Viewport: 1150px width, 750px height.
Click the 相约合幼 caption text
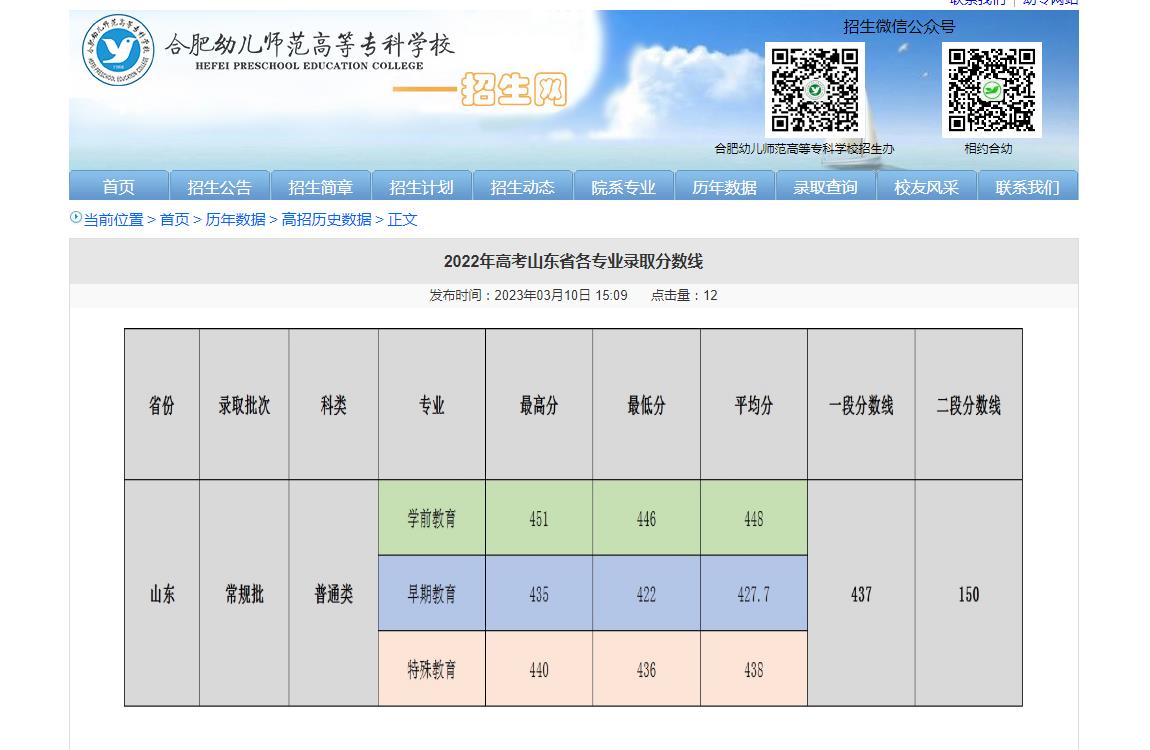point(989,148)
